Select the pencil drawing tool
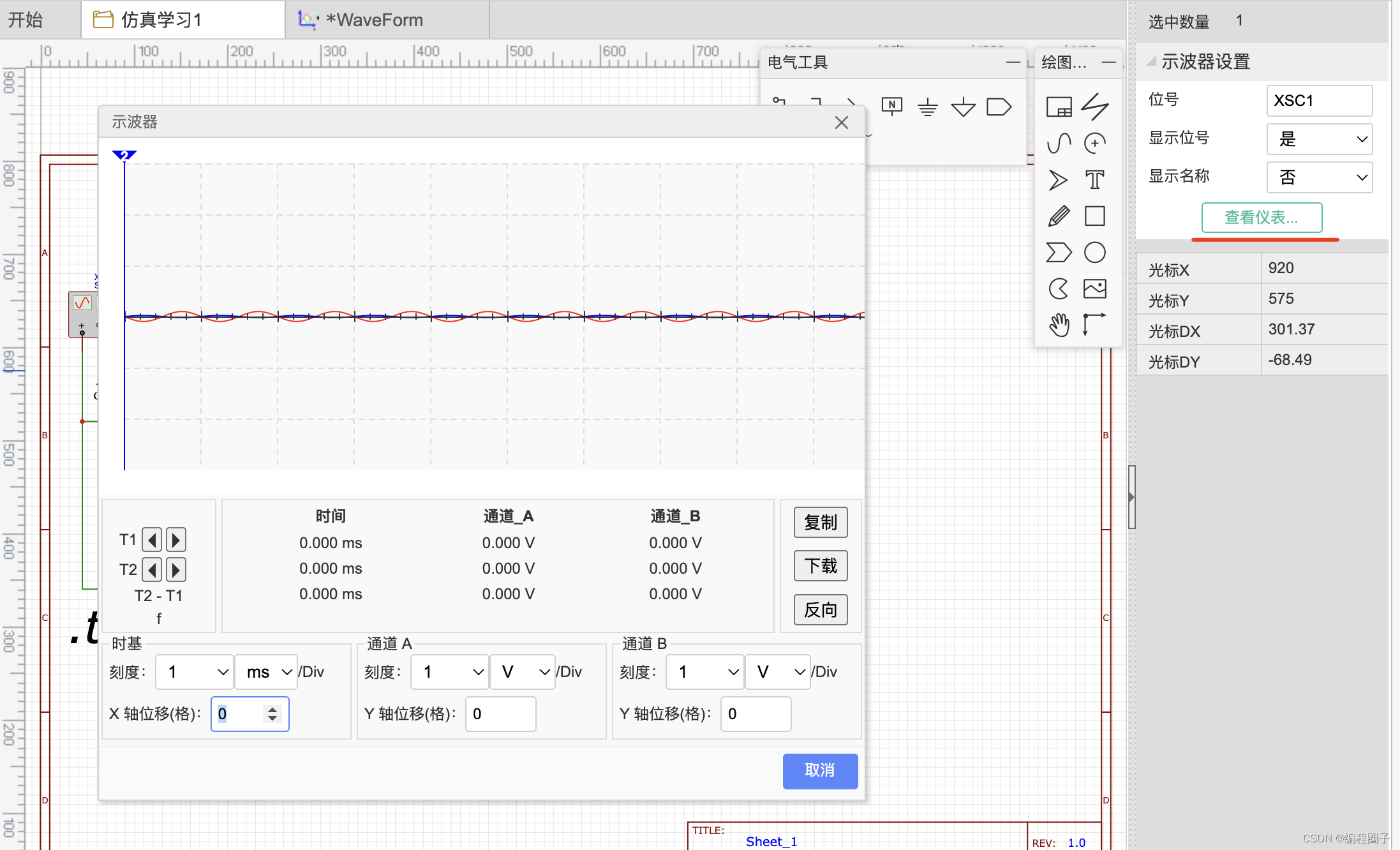 coord(1059,216)
